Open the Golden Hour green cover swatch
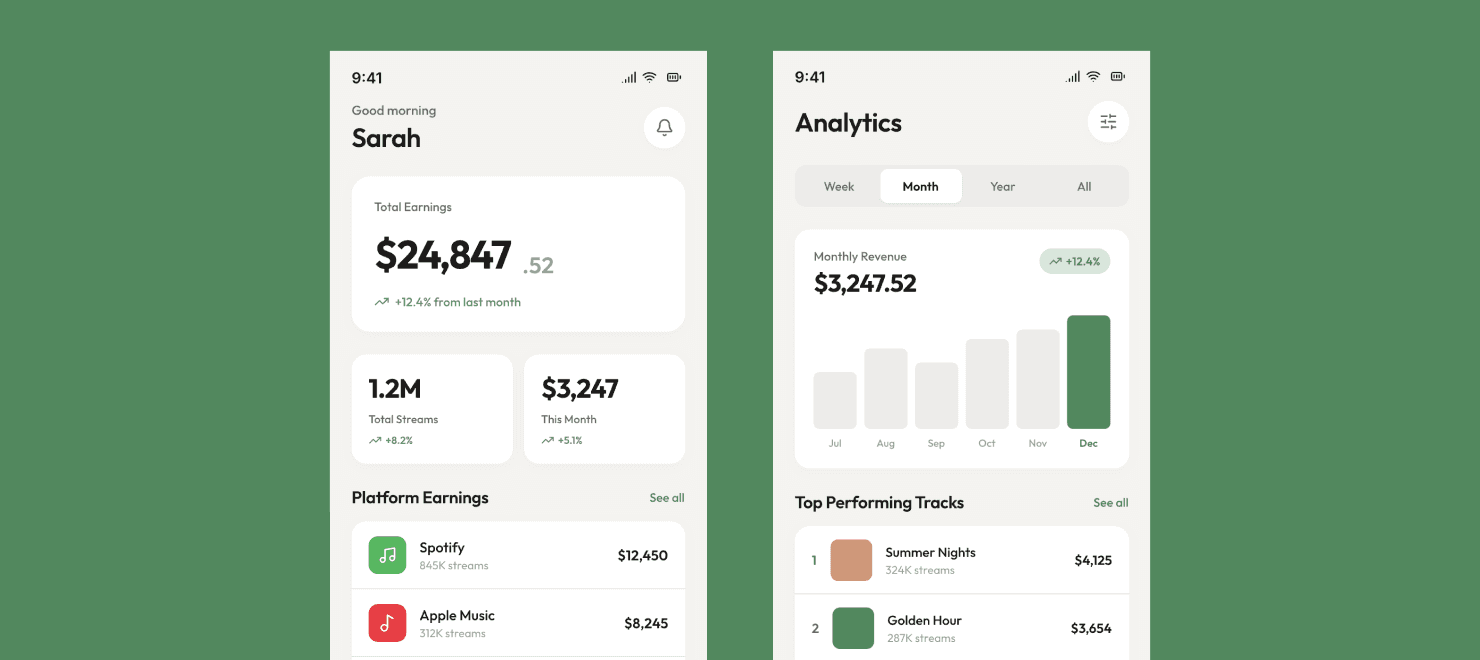This screenshot has height=660, width=1480. pos(853,628)
